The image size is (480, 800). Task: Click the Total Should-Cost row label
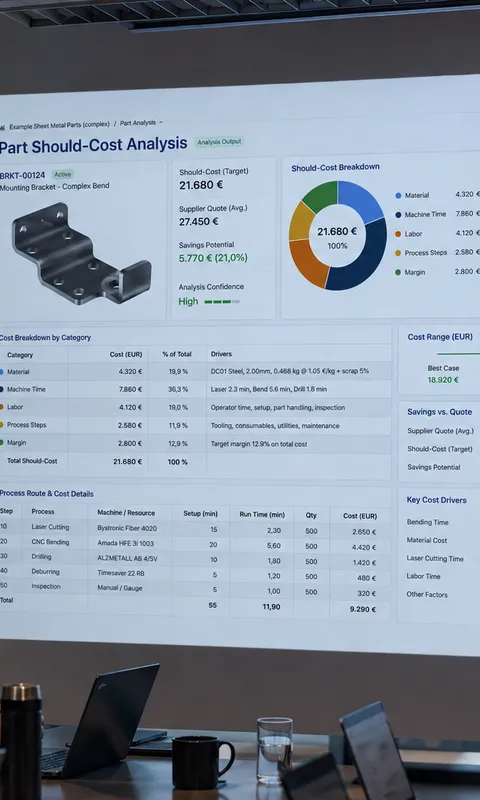(32, 461)
